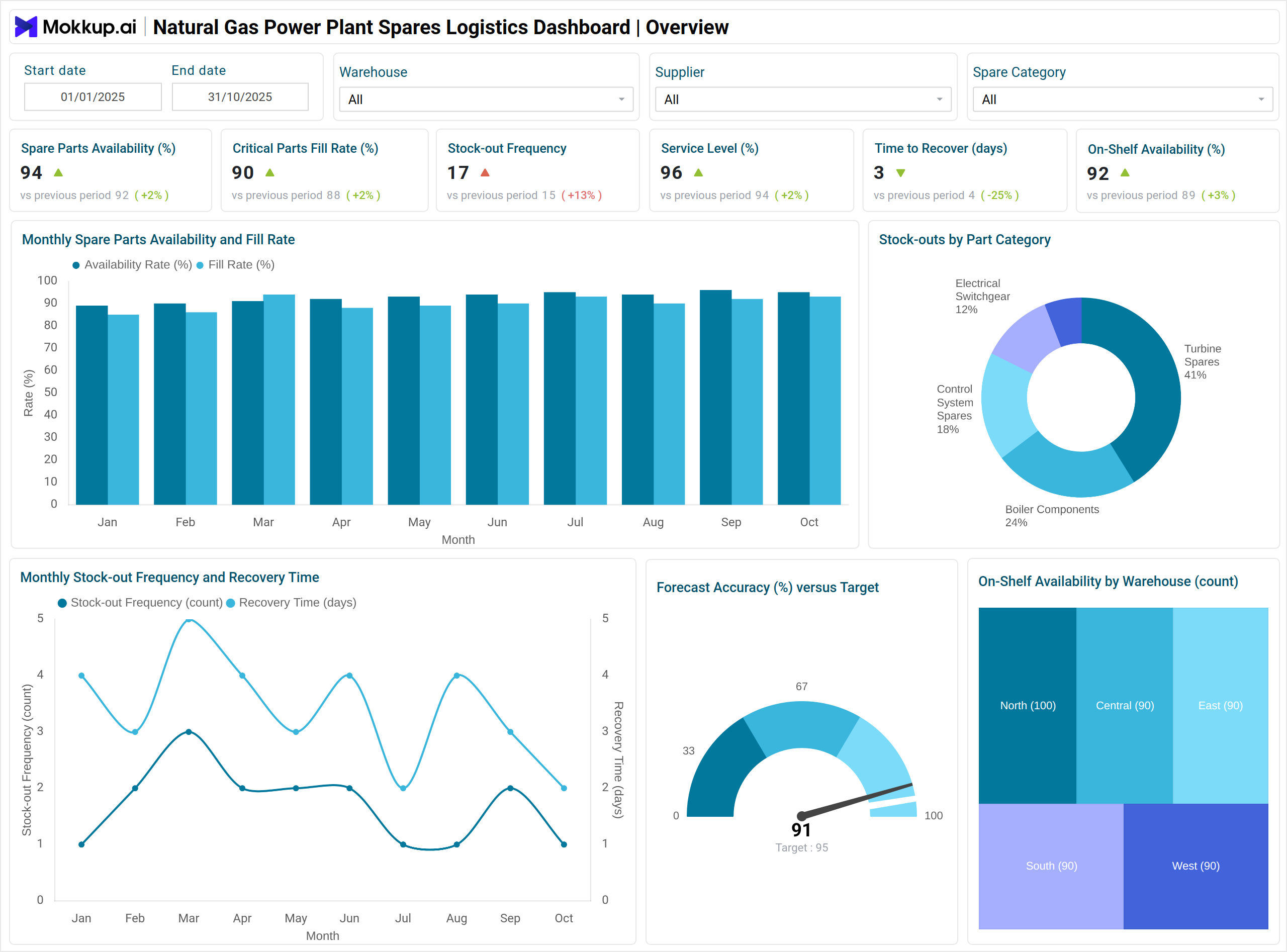Screen dimensions: 1287x952
Task: Click the Service Level value 96
Action: pos(672,172)
